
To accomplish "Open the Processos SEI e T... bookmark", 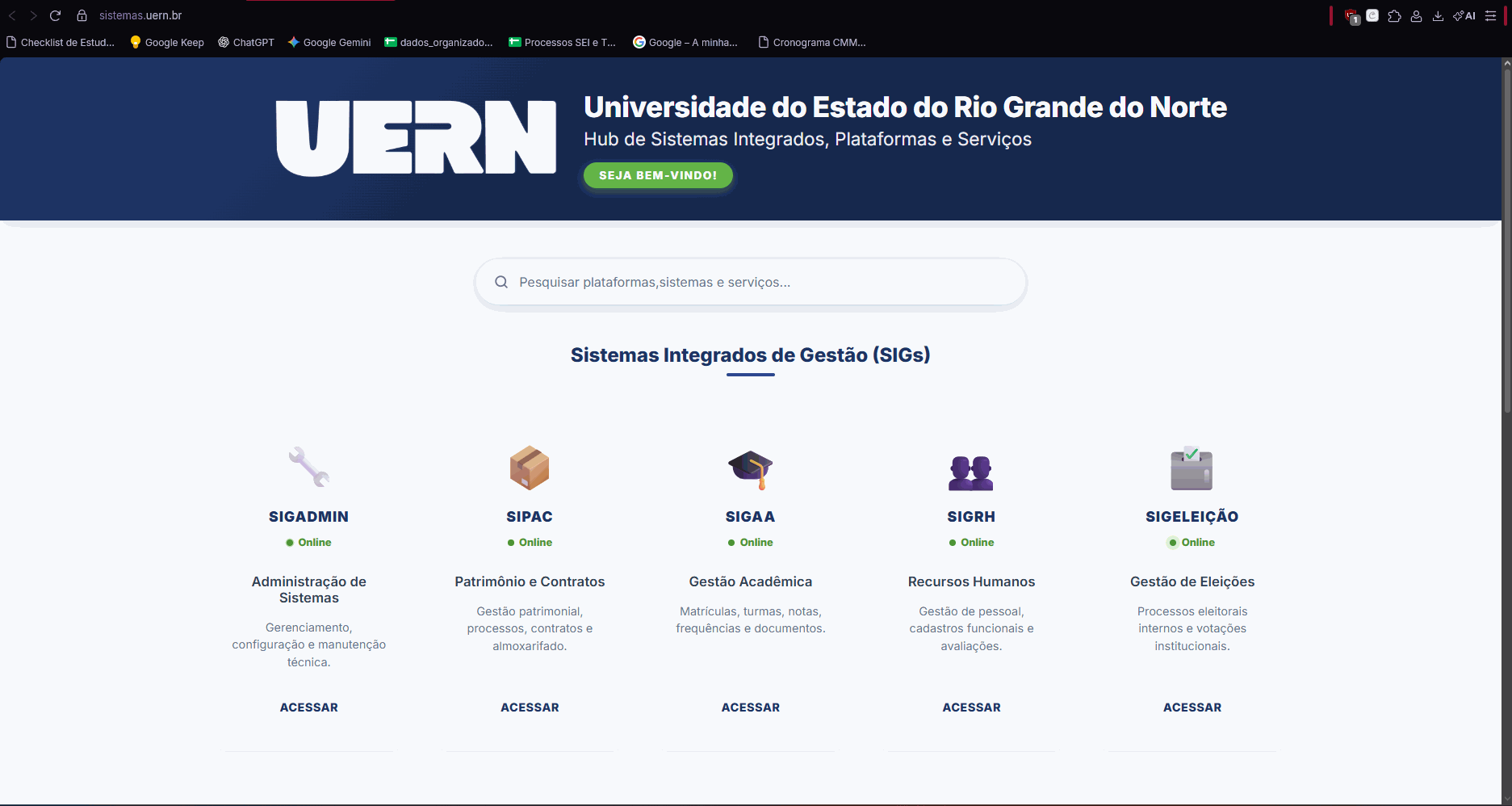I will click(x=562, y=42).
